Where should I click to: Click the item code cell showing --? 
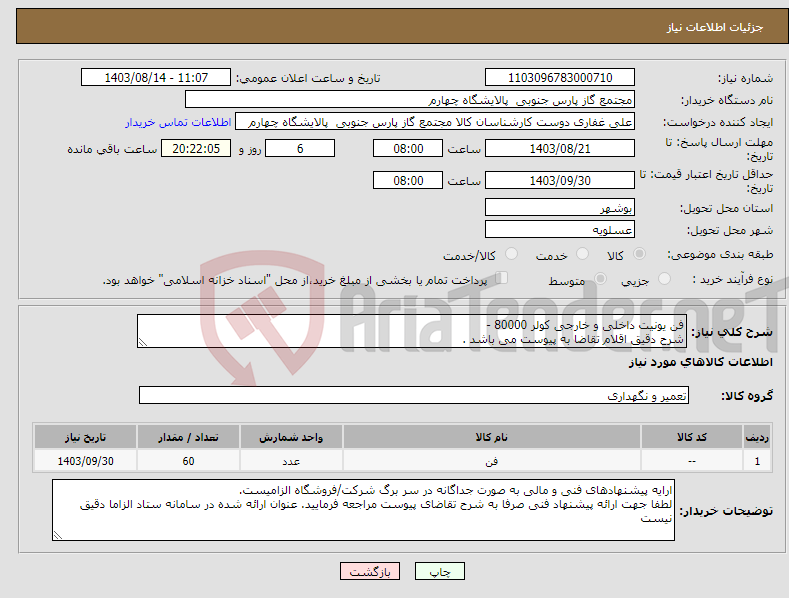[692, 461]
